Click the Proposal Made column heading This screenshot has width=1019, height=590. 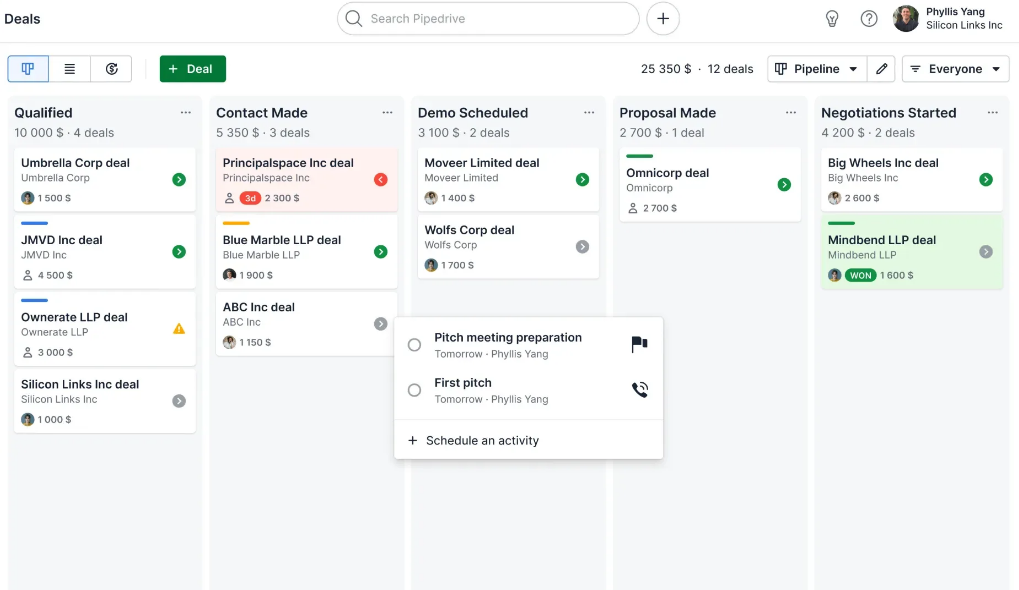(x=667, y=112)
